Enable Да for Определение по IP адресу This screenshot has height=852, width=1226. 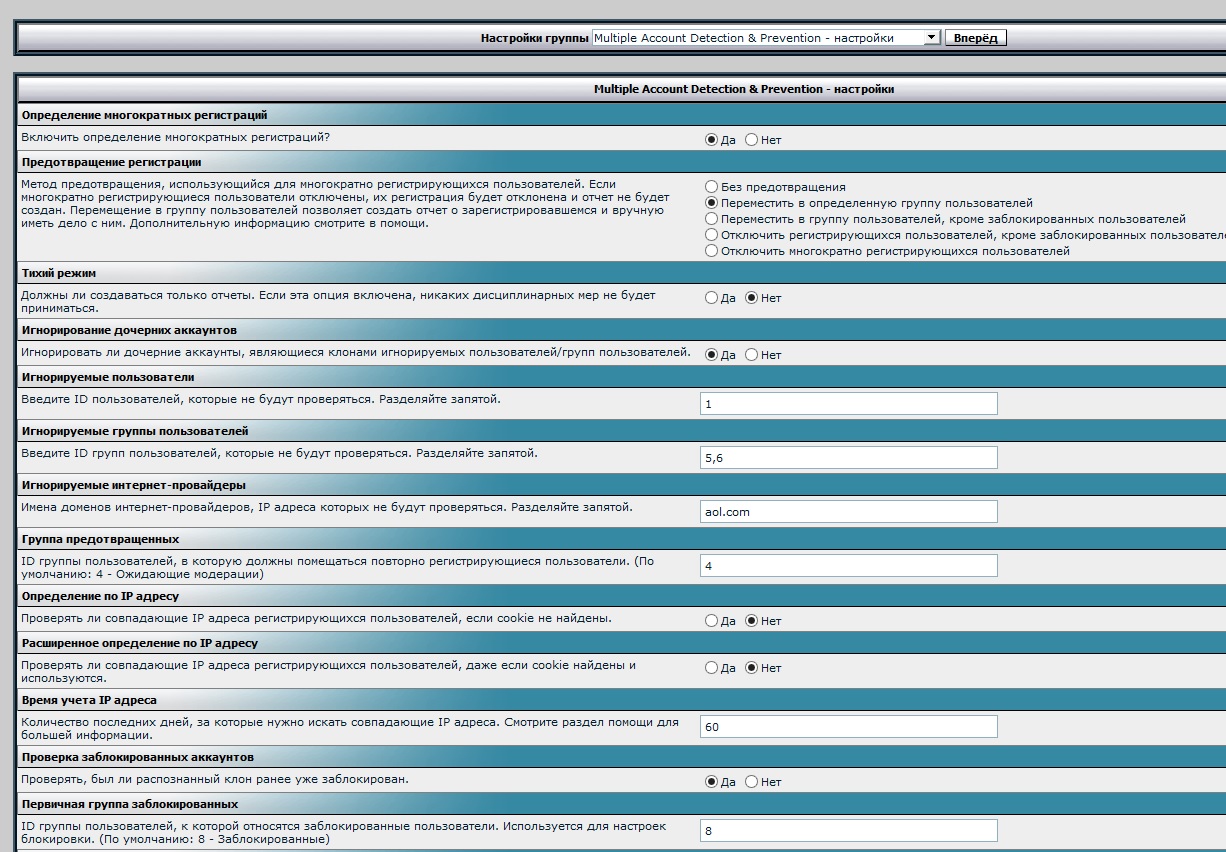(712, 621)
